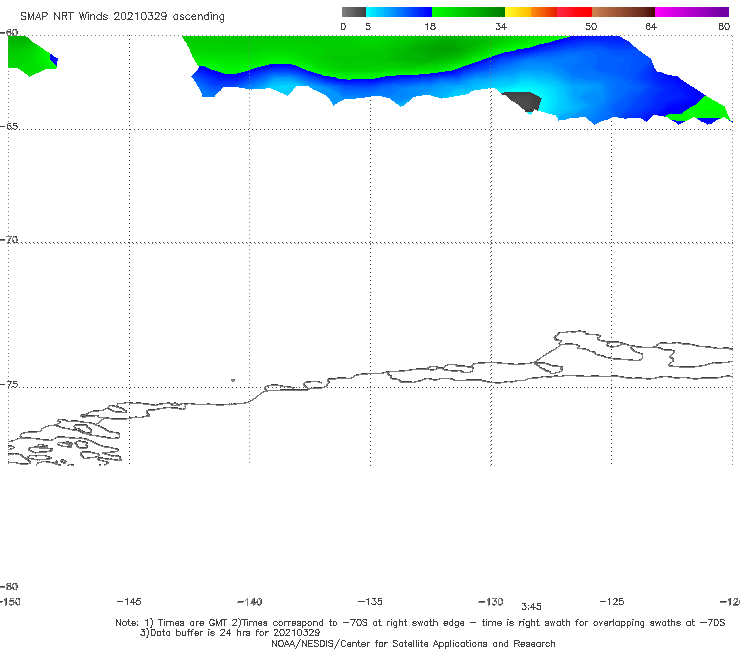This screenshot has width=740, height=650.
Task: Click the '-135' longitude label
Action: coord(370,602)
